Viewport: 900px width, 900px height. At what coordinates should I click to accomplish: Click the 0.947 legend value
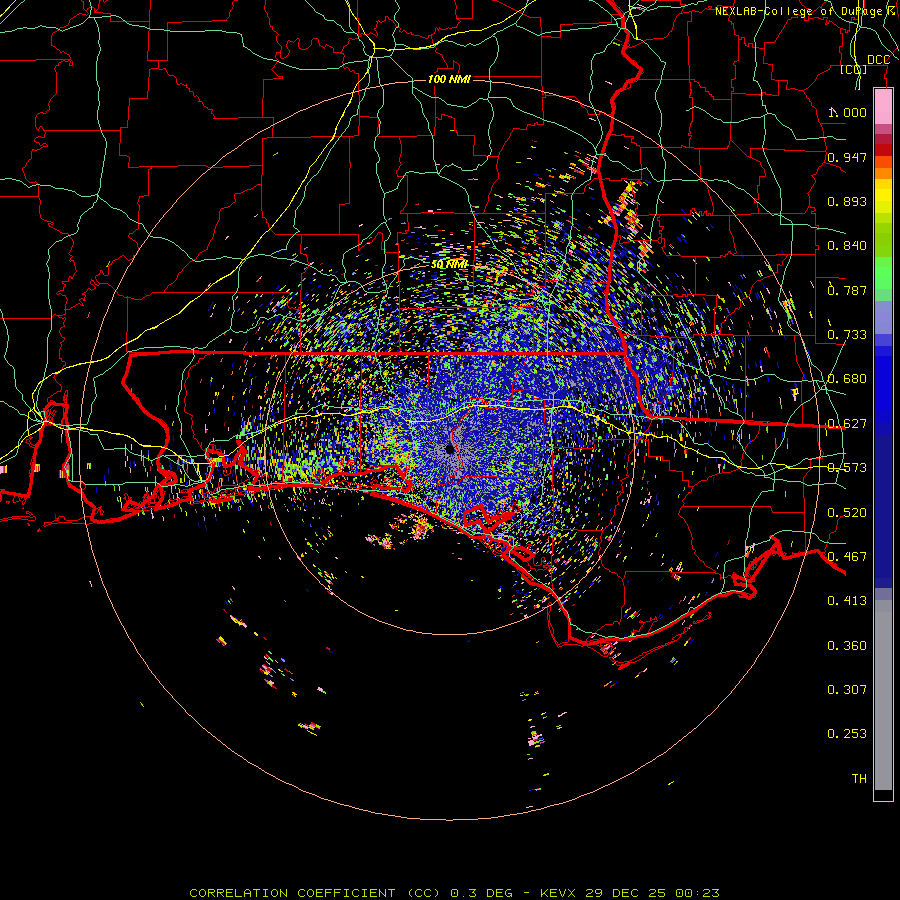click(x=847, y=157)
